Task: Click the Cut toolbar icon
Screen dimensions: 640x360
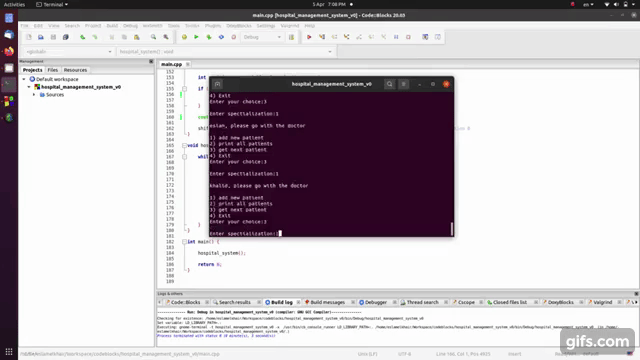Action: pyautogui.click(x=111, y=37)
